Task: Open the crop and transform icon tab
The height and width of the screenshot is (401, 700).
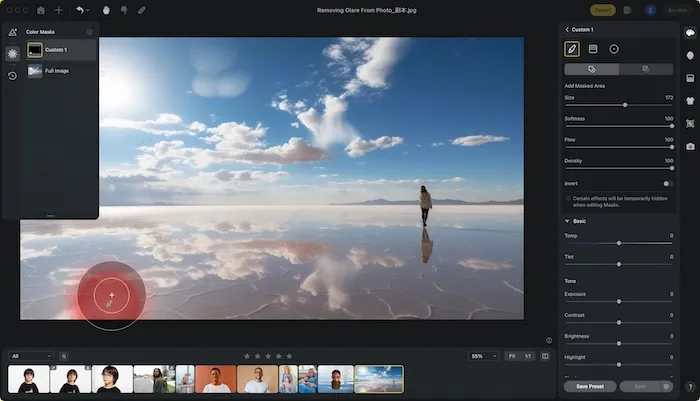Action: click(690, 124)
